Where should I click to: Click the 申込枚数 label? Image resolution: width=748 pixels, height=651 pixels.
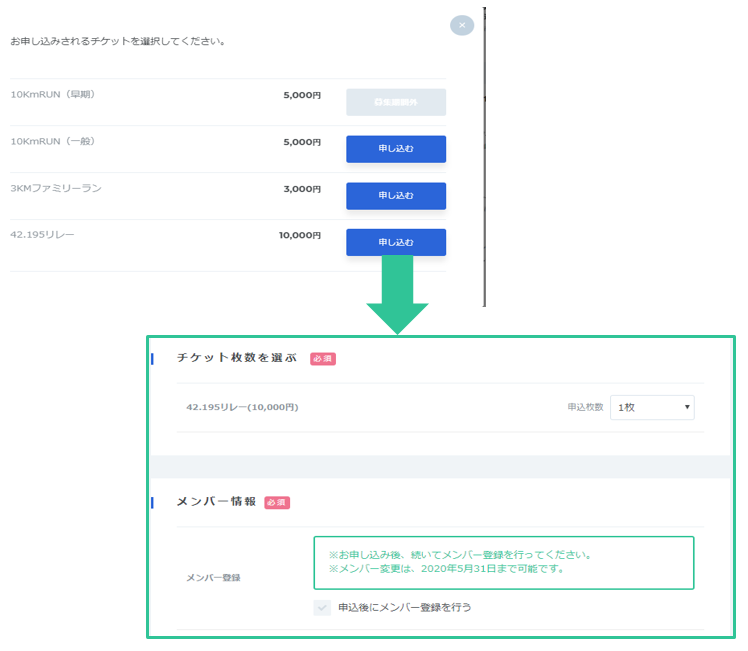coord(585,407)
